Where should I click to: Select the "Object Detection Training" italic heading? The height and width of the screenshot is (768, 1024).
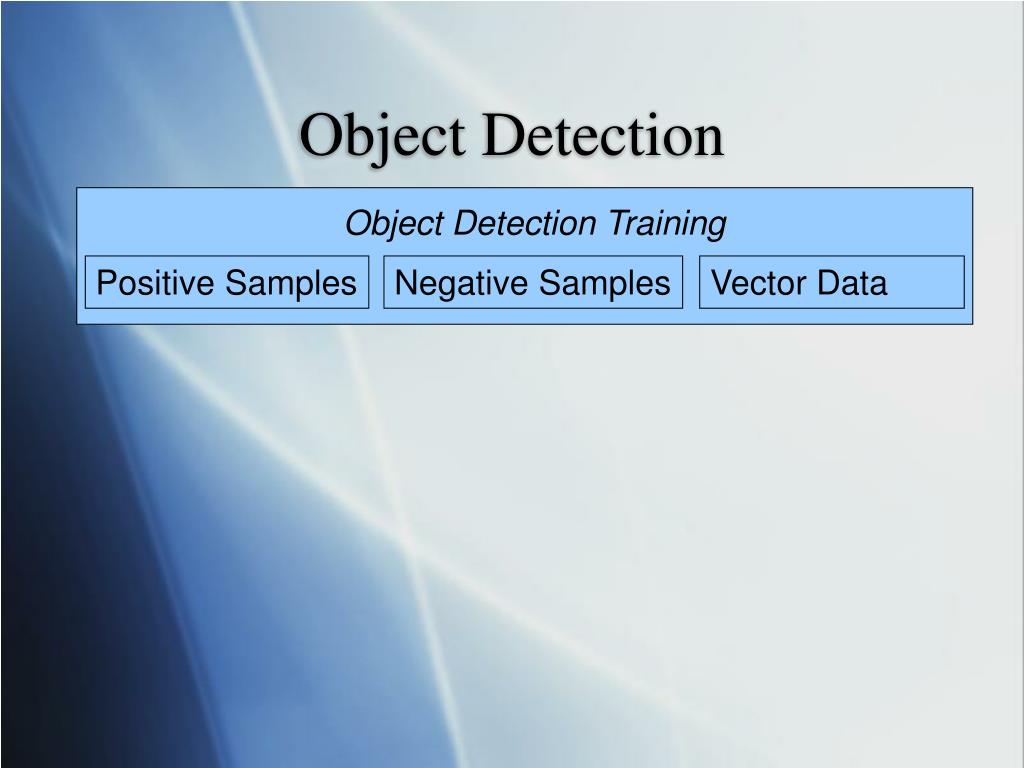[x=535, y=224]
